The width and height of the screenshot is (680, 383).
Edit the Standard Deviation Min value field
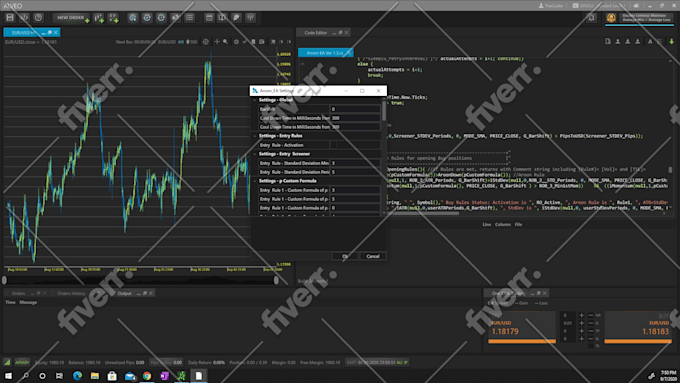pos(355,163)
